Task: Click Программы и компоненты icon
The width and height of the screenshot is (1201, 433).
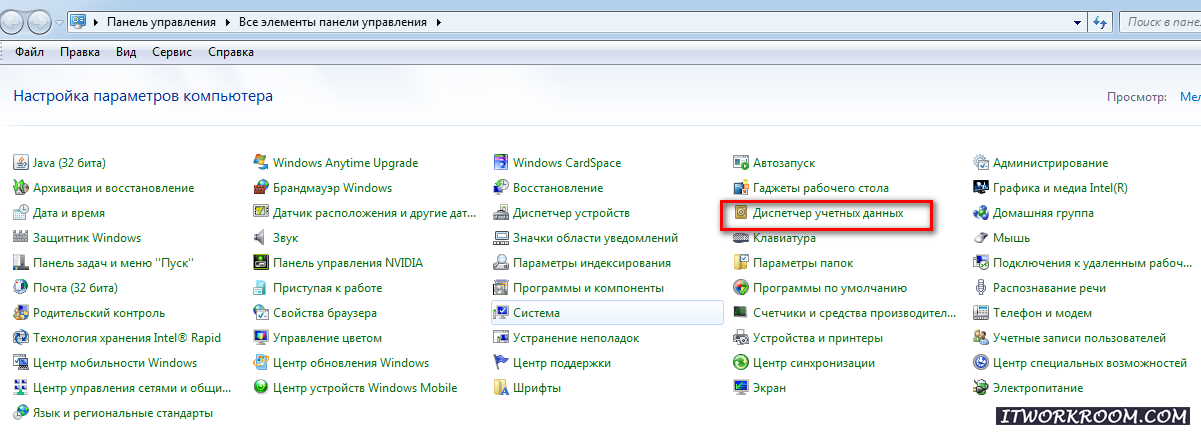Action: 501,288
